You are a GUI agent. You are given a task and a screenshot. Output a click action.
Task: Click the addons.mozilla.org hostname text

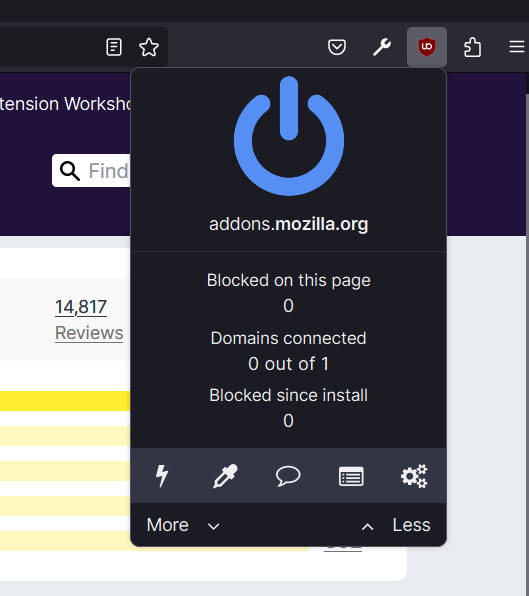tap(288, 224)
